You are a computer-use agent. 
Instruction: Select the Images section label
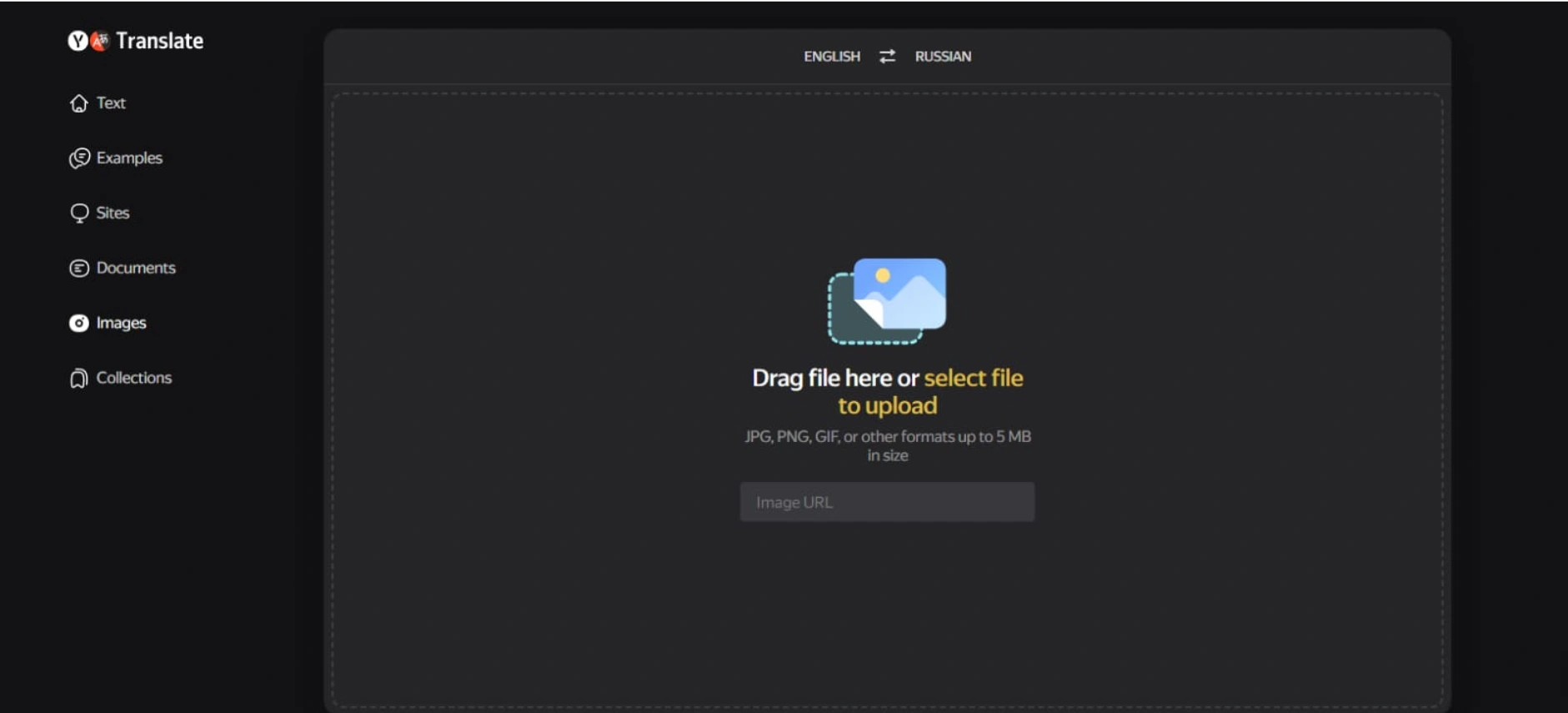point(121,323)
